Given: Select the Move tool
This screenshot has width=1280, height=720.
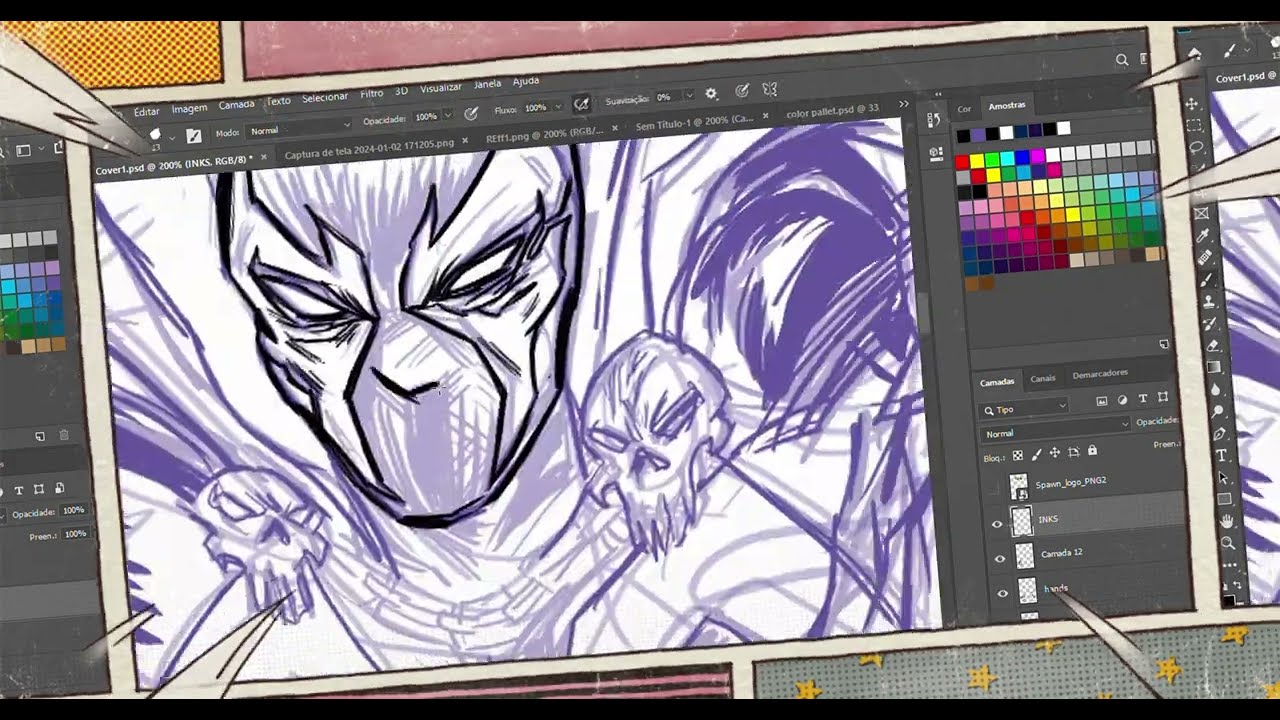Looking at the screenshot, I should coord(1191,103).
